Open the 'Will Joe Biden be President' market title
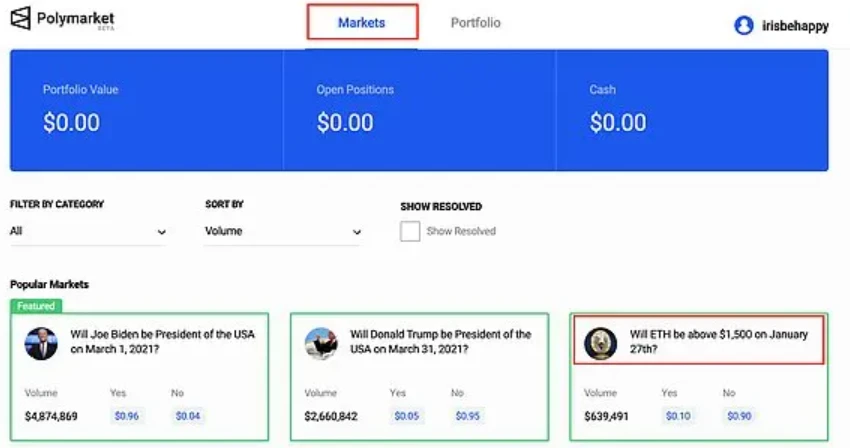Viewport: 850px width, 448px height. point(162,342)
